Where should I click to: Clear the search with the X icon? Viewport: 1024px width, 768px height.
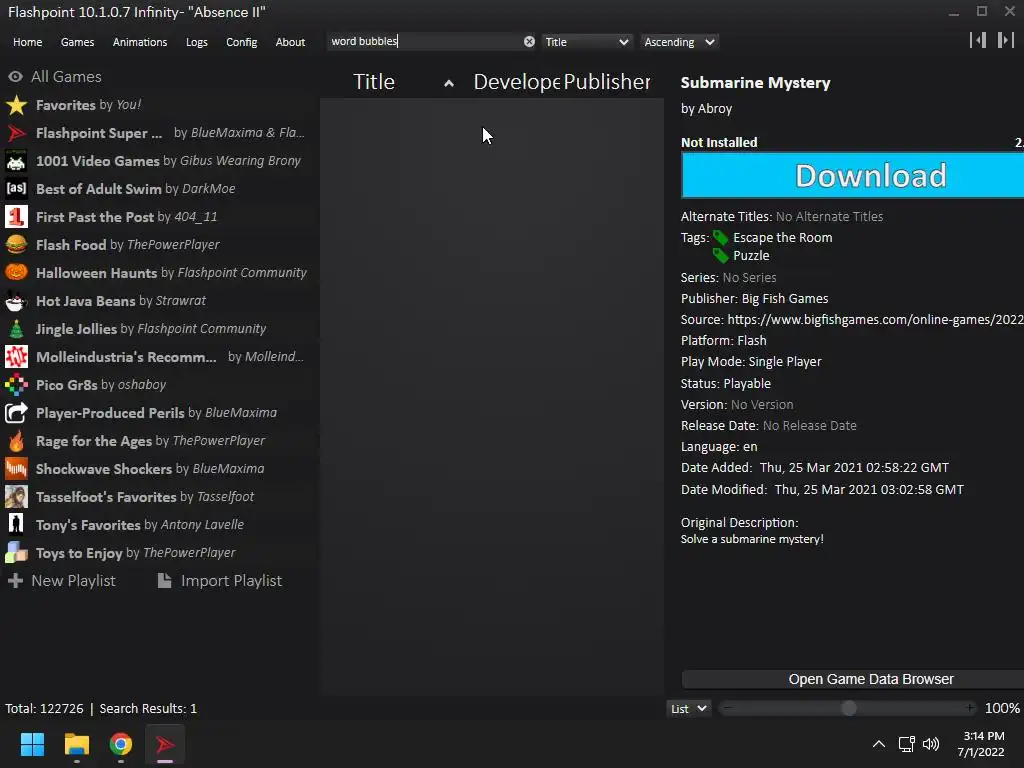529,42
